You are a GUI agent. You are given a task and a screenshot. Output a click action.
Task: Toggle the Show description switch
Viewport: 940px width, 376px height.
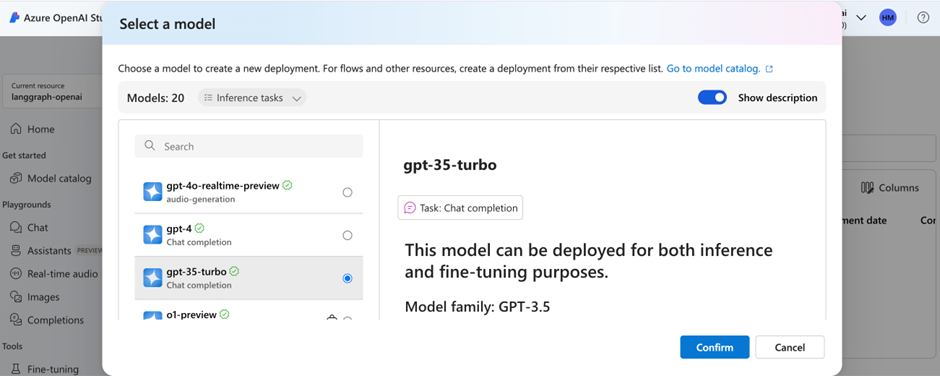[712, 97]
